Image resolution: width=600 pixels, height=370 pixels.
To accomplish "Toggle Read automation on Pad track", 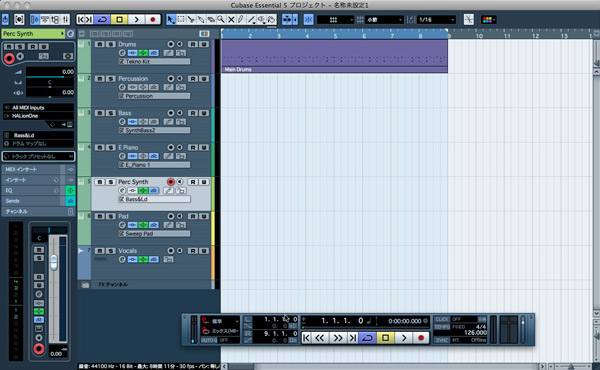I will coord(193,216).
